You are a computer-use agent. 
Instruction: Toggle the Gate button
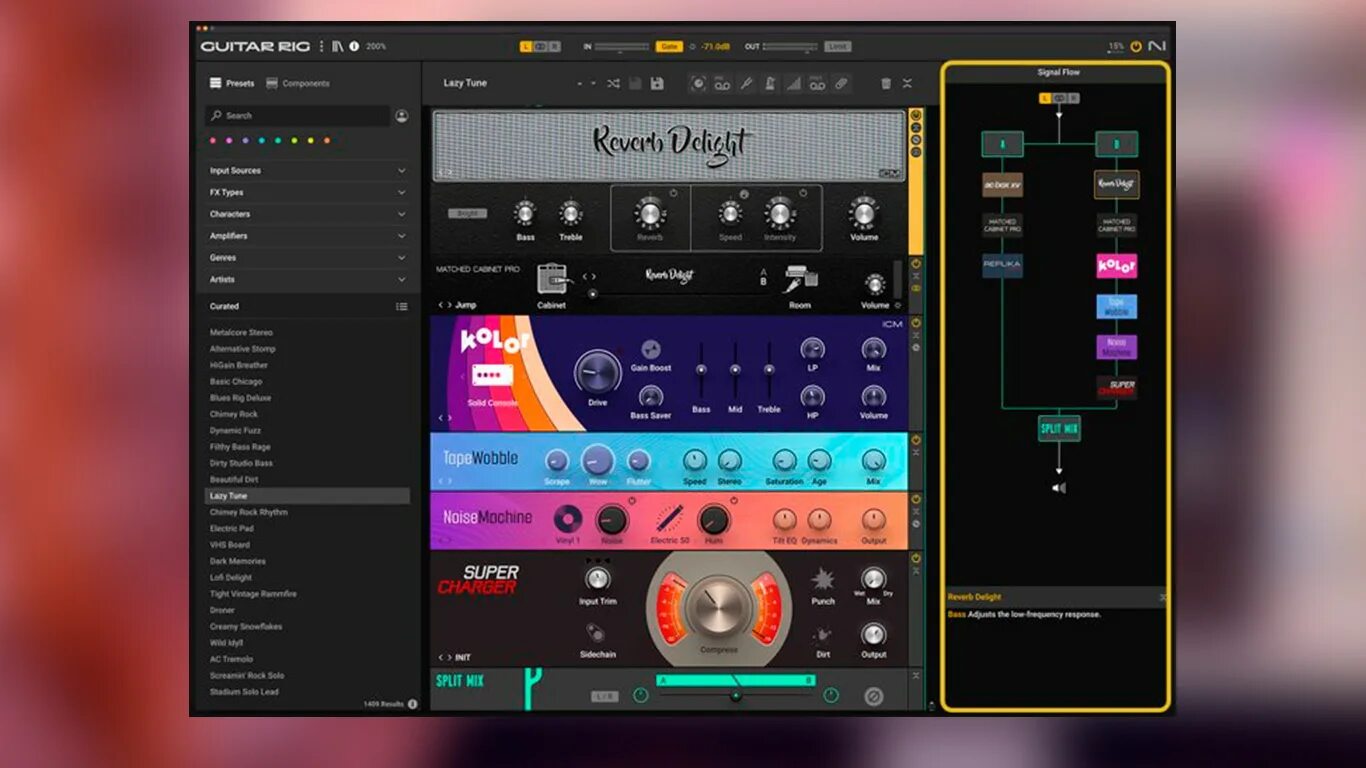coord(669,46)
